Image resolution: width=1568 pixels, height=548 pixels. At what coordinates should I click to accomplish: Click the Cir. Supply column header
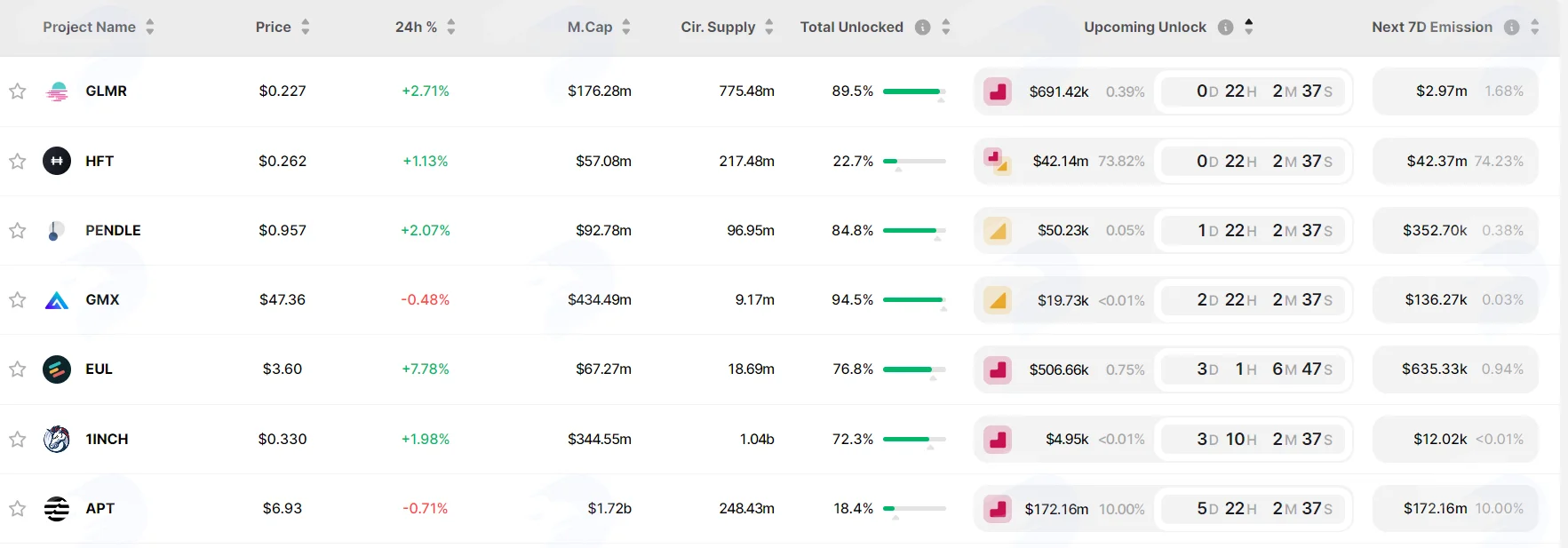[x=718, y=28]
